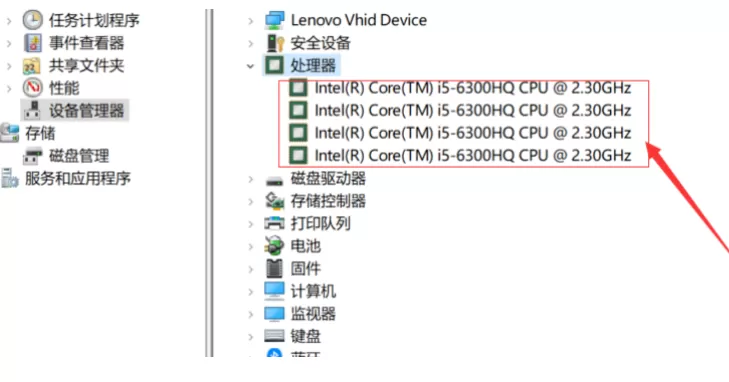Expand the 磁盘驱动器 category
Viewport: 729px width, 382px height.
[x=251, y=179]
